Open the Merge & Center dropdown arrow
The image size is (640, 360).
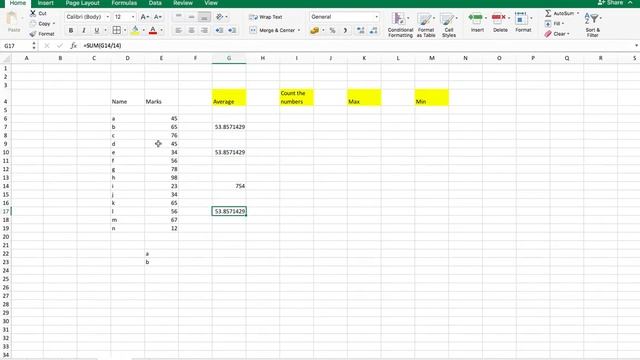pos(299,30)
